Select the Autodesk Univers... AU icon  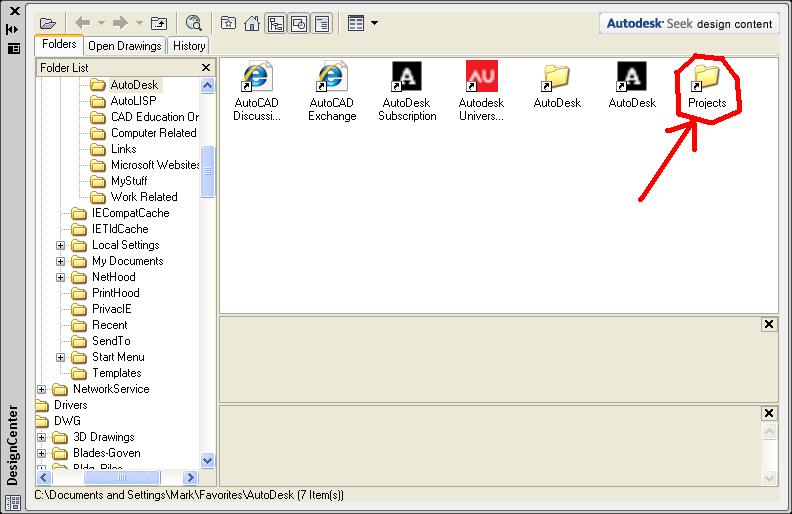click(481, 91)
